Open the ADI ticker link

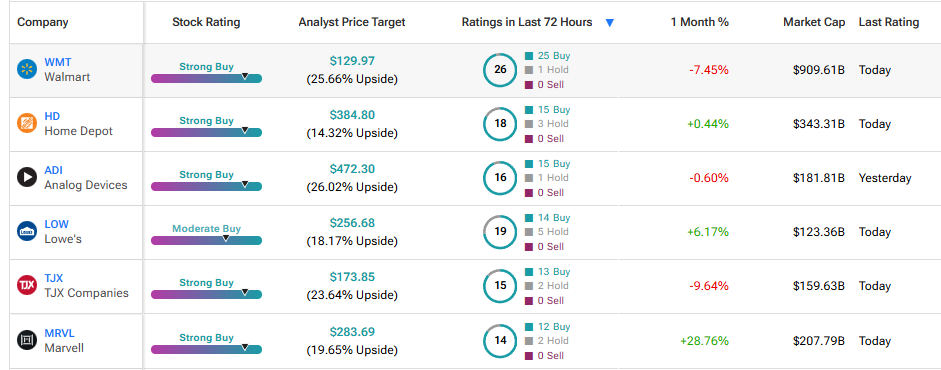pyautogui.click(x=53, y=170)
